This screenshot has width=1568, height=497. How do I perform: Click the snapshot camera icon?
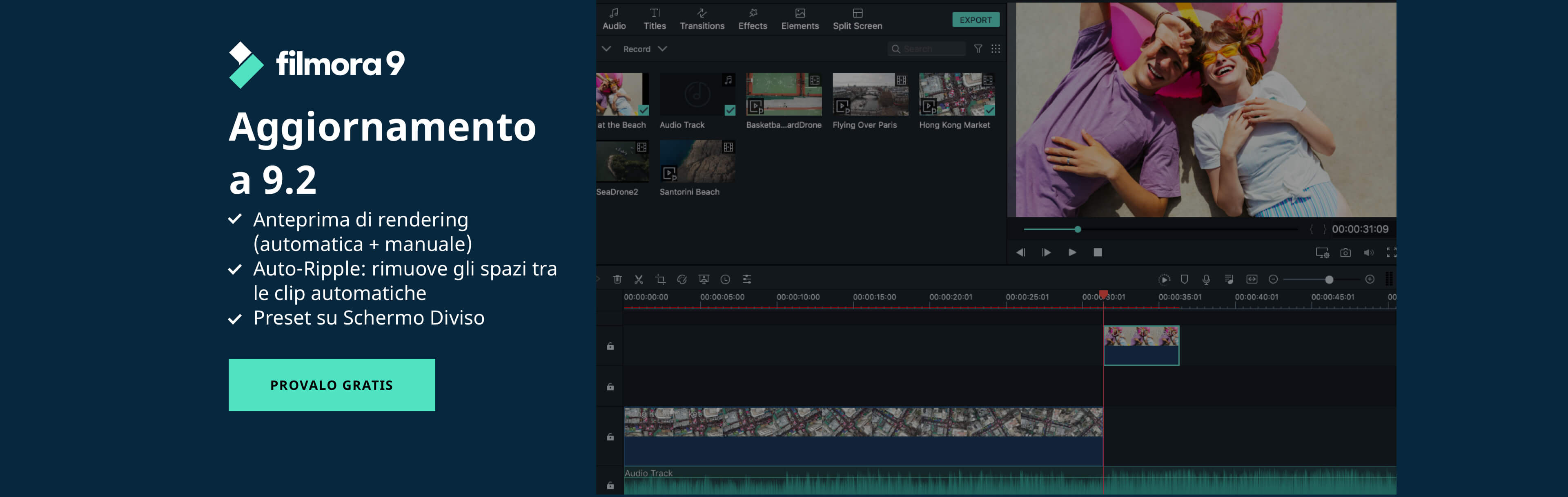1345,252
